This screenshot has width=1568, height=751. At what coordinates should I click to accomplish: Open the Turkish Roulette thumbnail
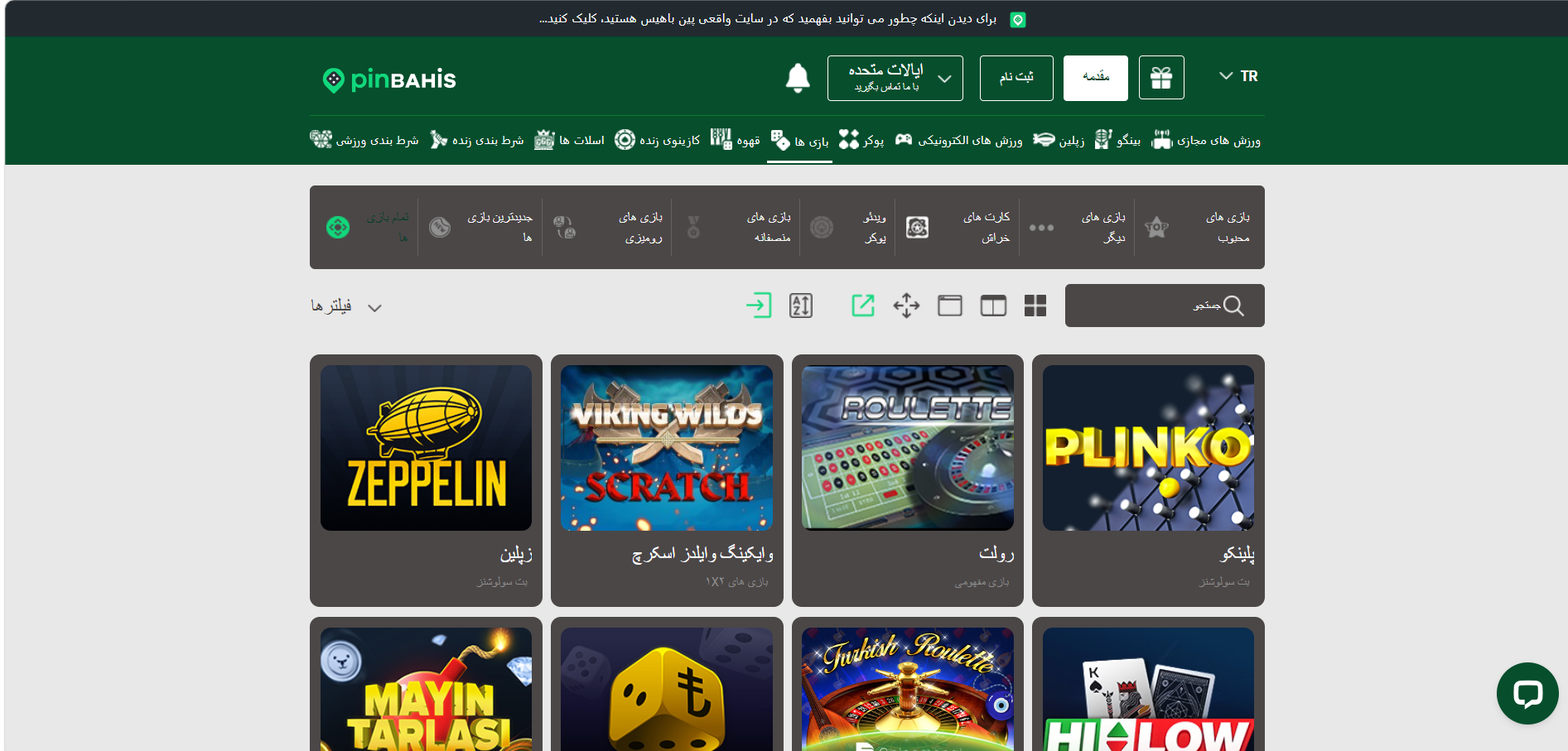coord(908,689)
